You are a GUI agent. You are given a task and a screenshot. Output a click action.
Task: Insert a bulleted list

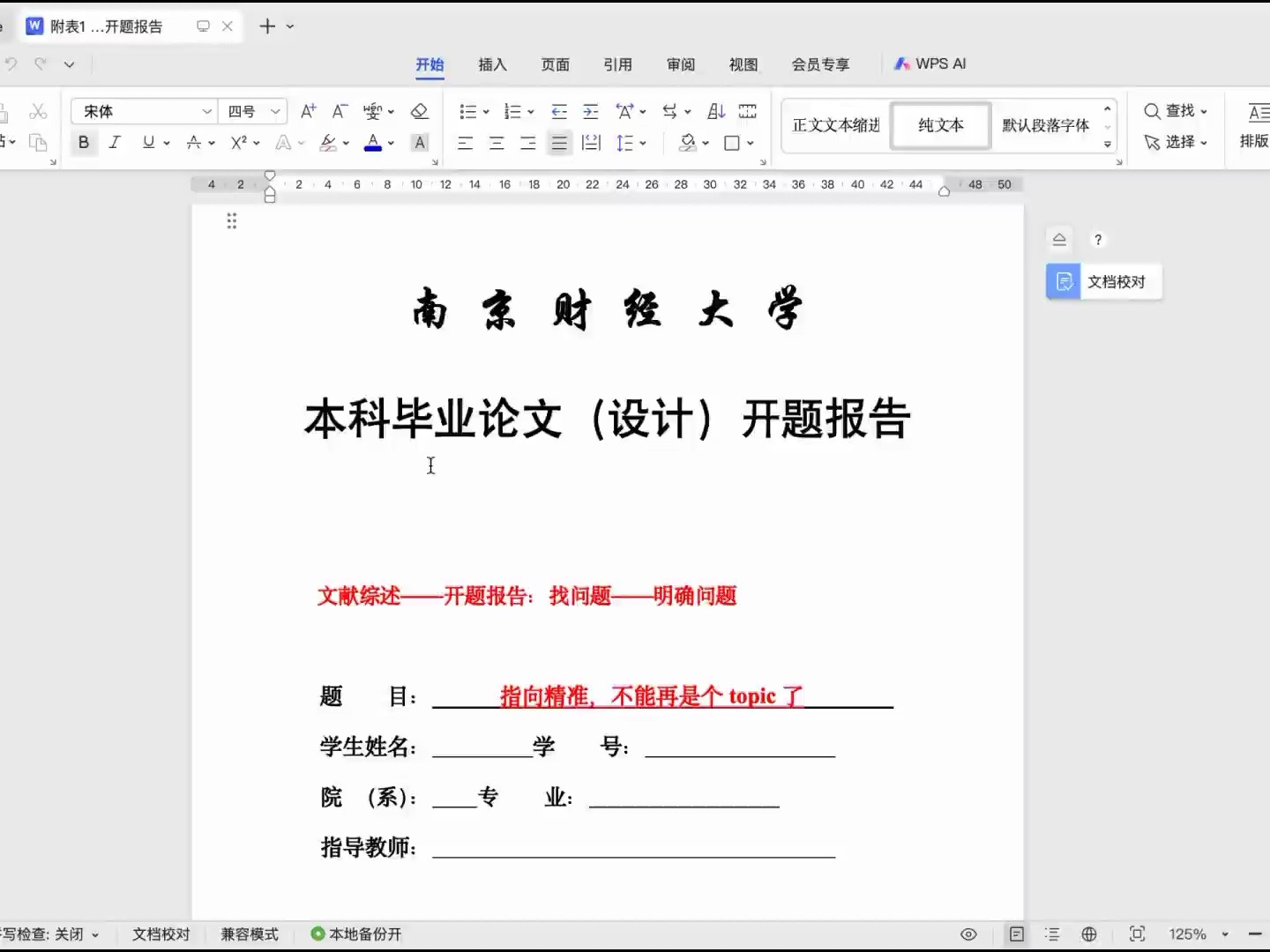pyautogui.click(x=468, y=111)
